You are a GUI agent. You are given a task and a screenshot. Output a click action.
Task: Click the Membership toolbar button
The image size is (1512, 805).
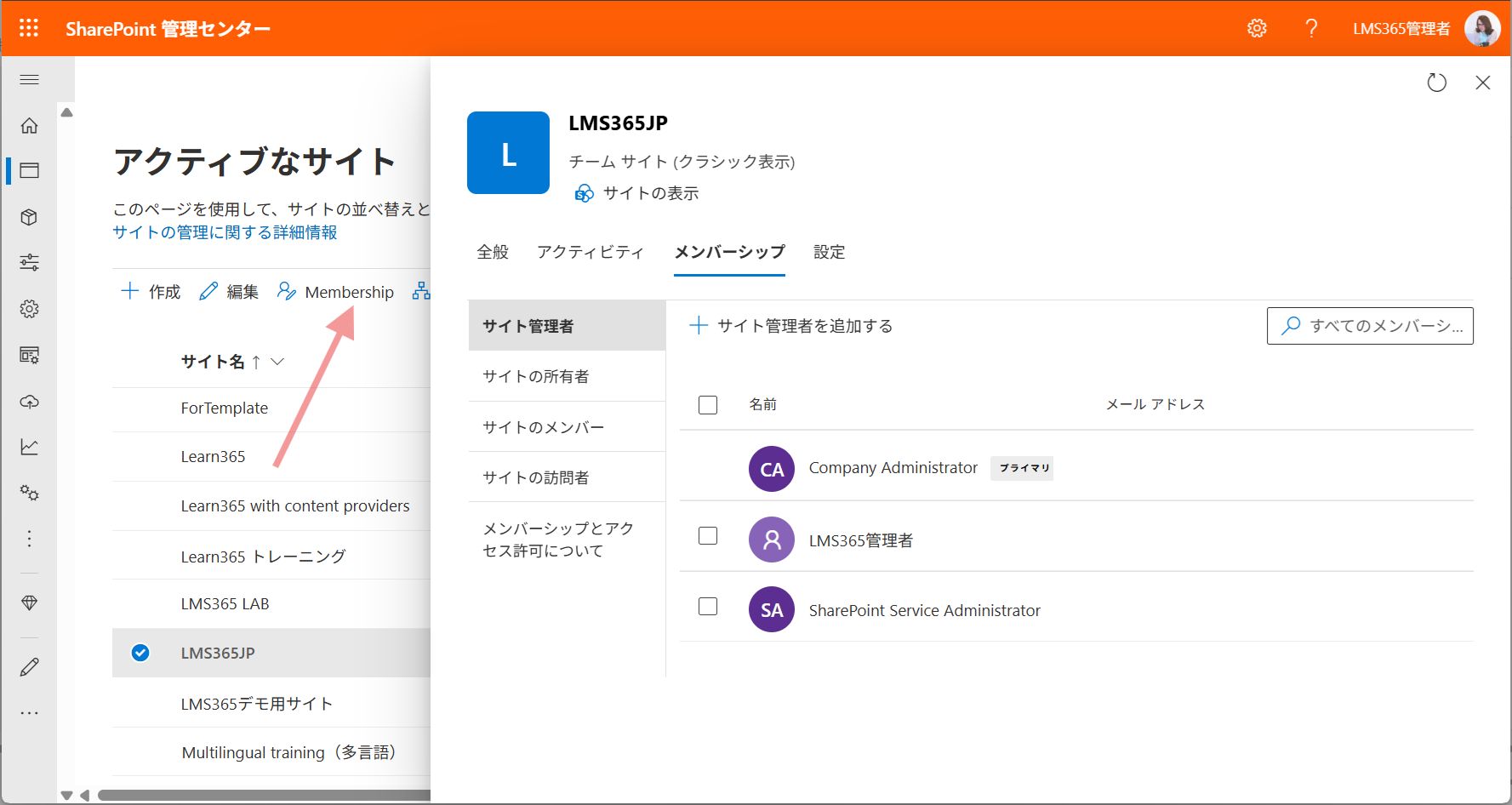pos(335,292)
